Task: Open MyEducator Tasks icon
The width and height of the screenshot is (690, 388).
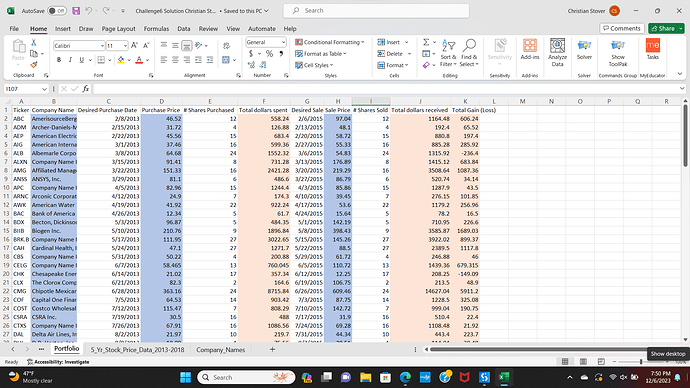Action: pos(653,49)
